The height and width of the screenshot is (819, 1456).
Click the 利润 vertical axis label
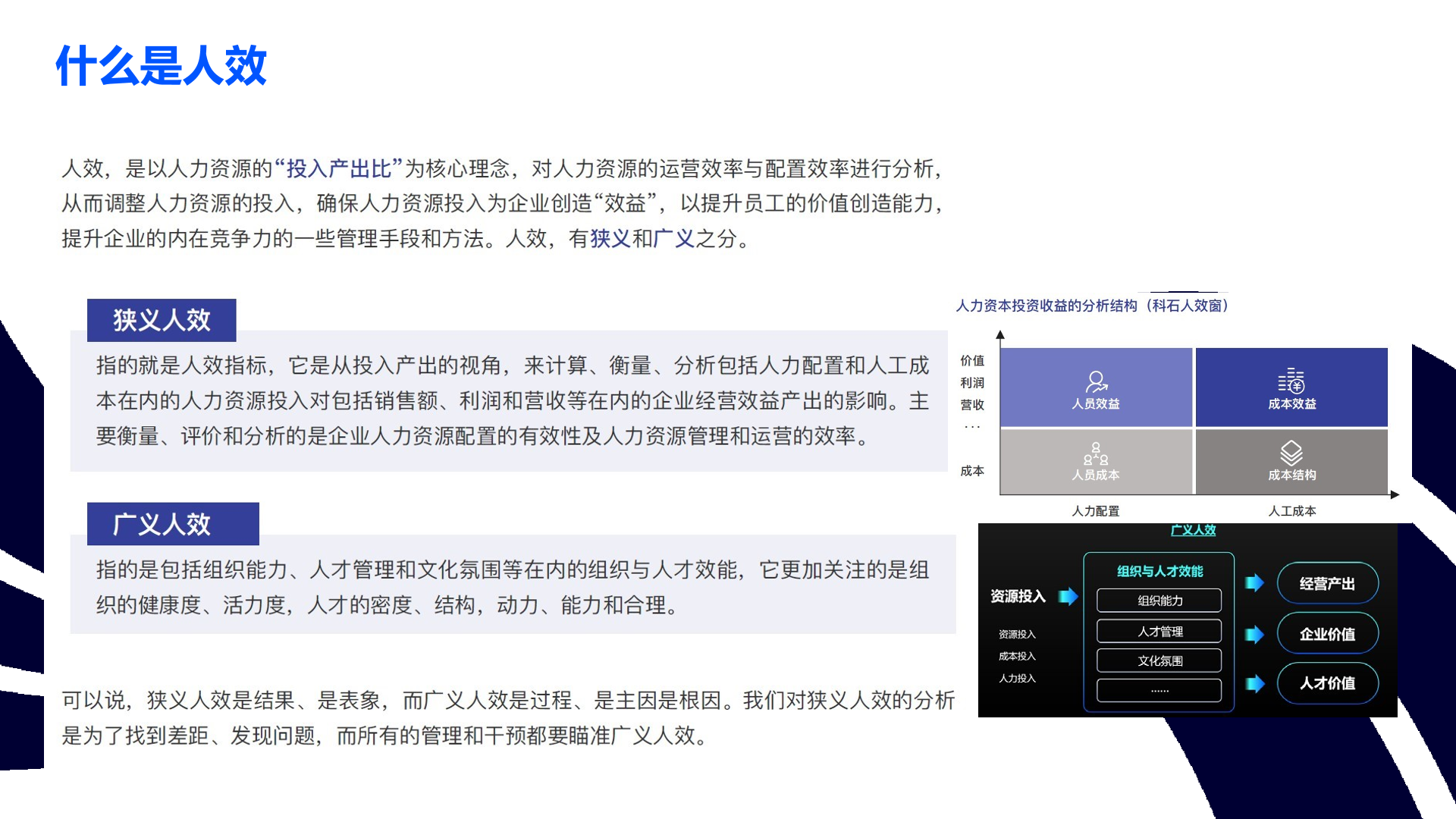[972, 383]
